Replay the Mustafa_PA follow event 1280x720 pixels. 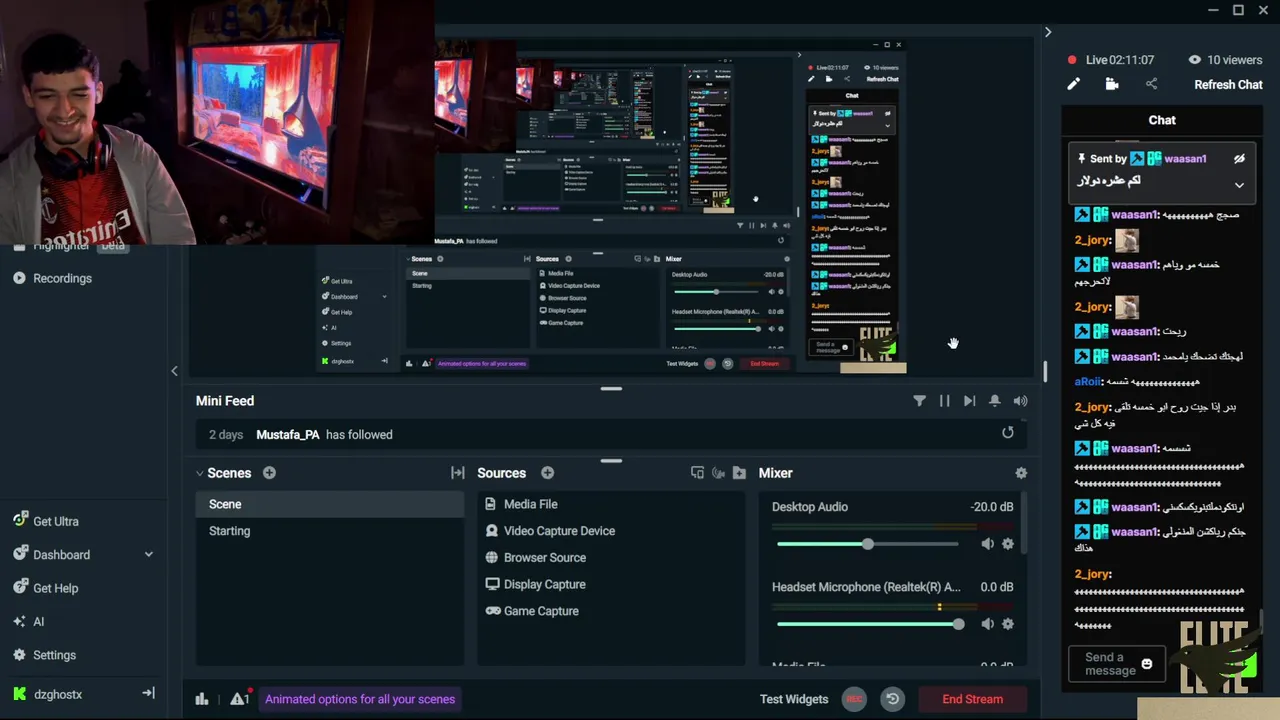(1007, 433)
